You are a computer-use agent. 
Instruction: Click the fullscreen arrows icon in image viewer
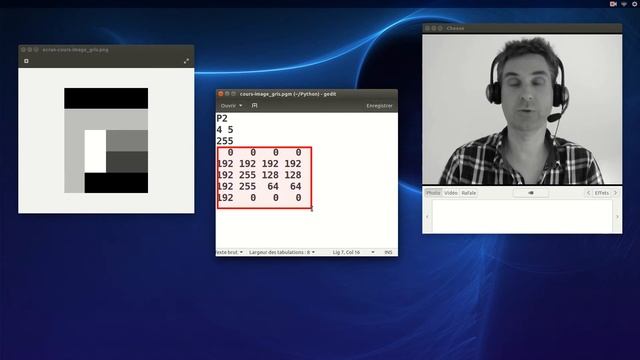pos(186,61)
